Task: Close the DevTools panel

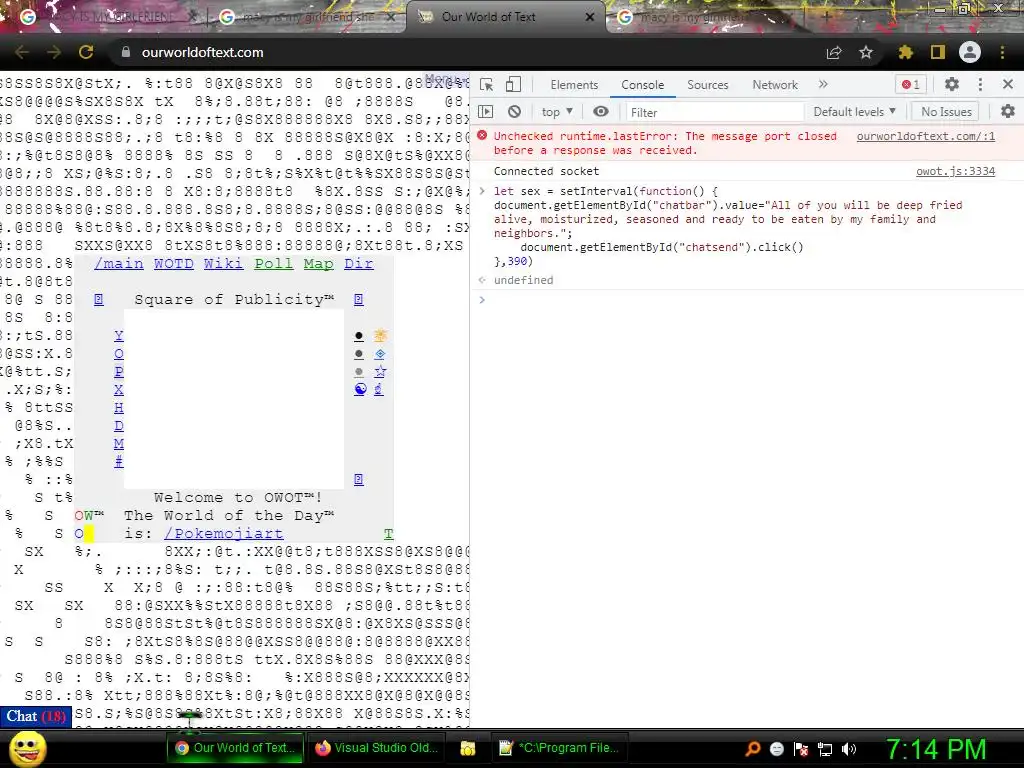Action: tap(1008, 84)
